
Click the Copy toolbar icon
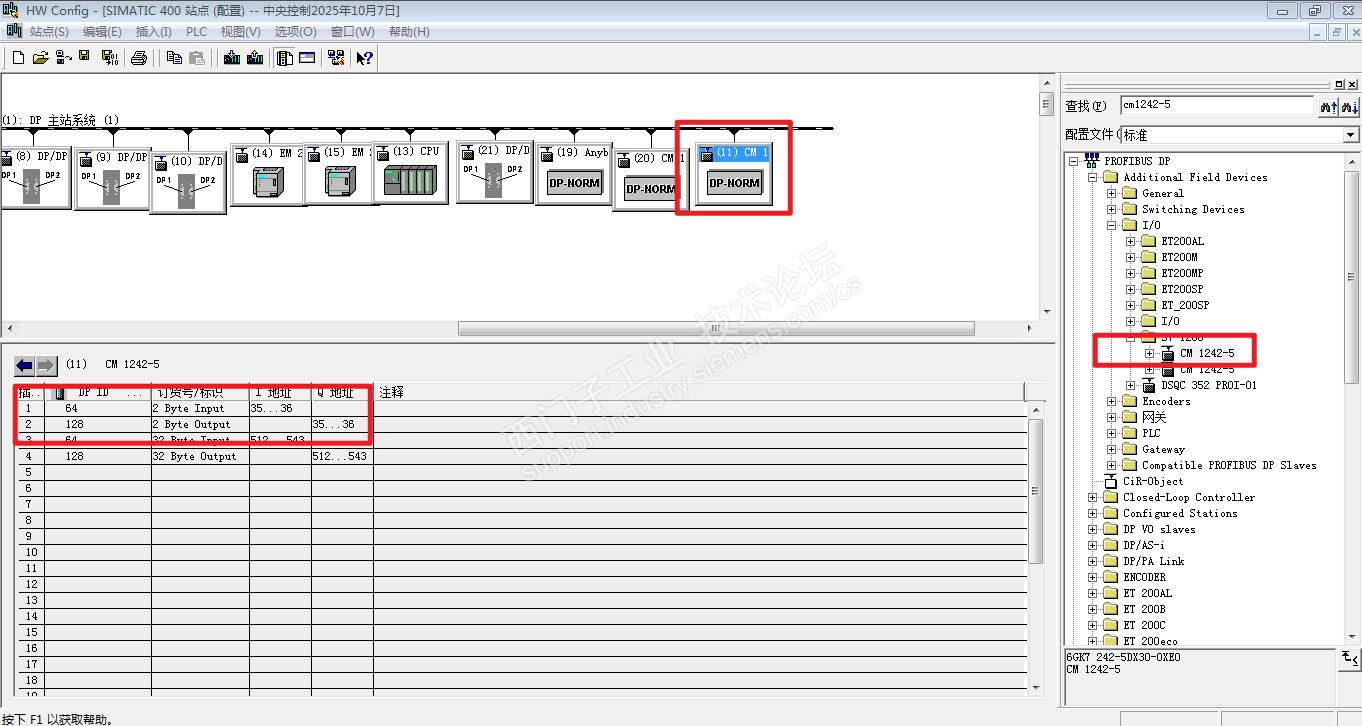[174, 58]
